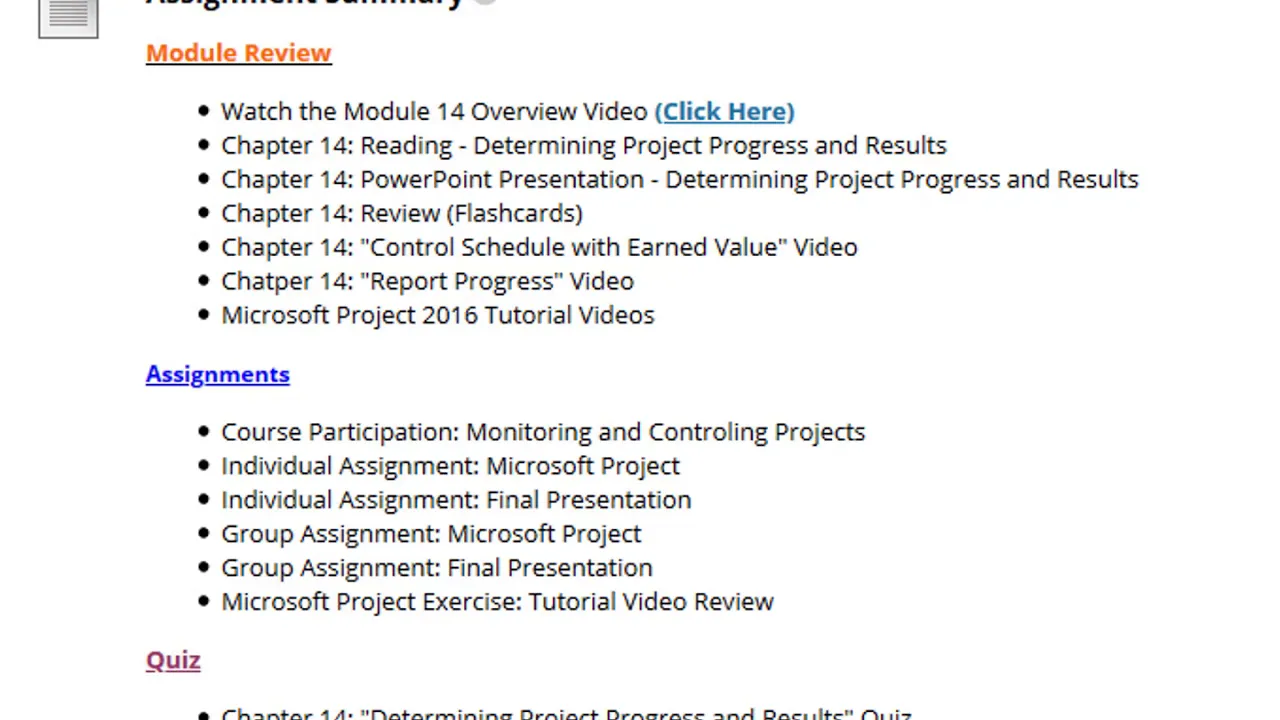Open the Click Here overview video link
The width and height of the screenshot is (1280, 720).
[x=724, y=111]
